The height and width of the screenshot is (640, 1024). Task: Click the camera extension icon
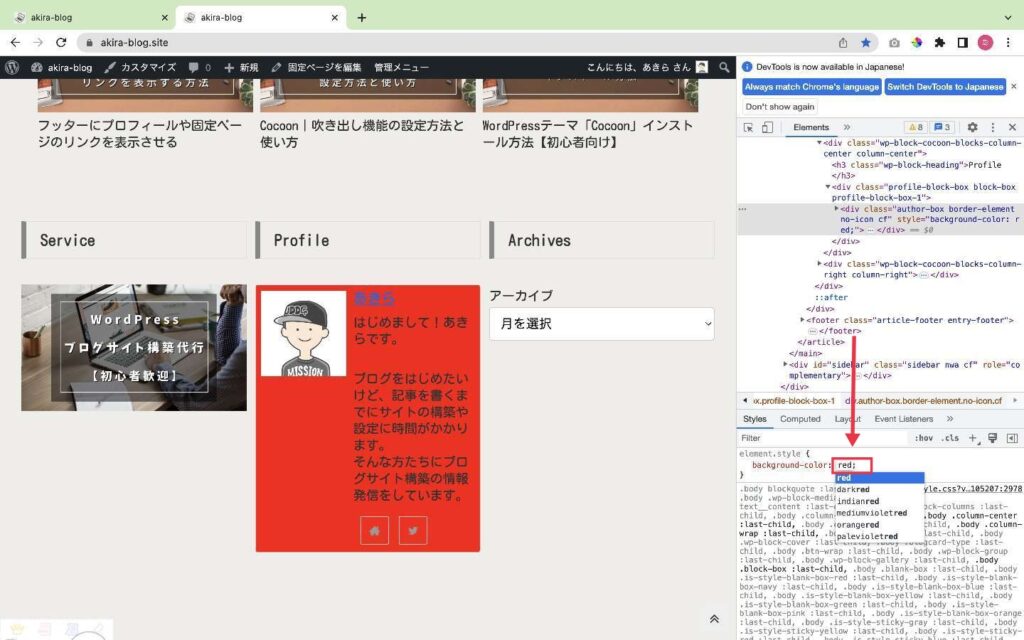tap(894, 42)
